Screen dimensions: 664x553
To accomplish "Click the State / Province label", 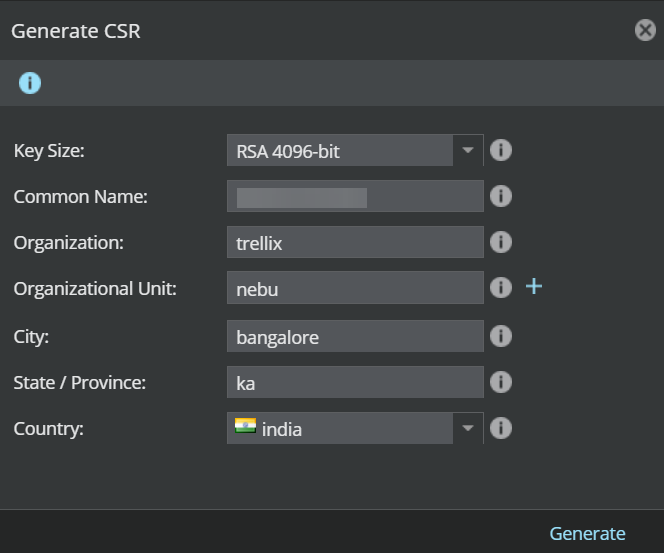I will (80, 383).
